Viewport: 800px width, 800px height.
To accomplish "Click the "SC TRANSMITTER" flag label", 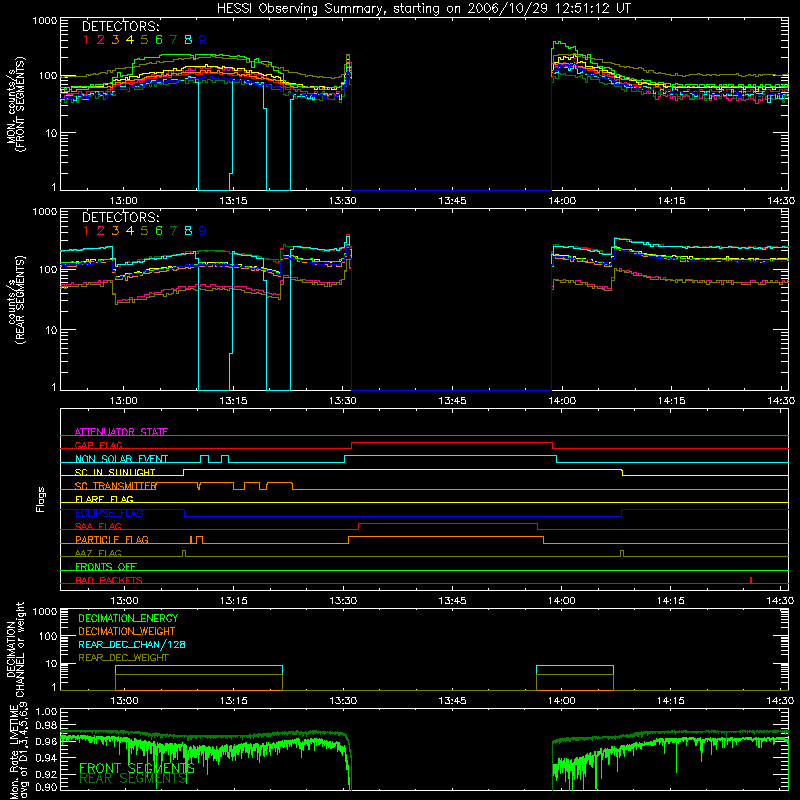I will pyautogui.click(x=116, y=486).
